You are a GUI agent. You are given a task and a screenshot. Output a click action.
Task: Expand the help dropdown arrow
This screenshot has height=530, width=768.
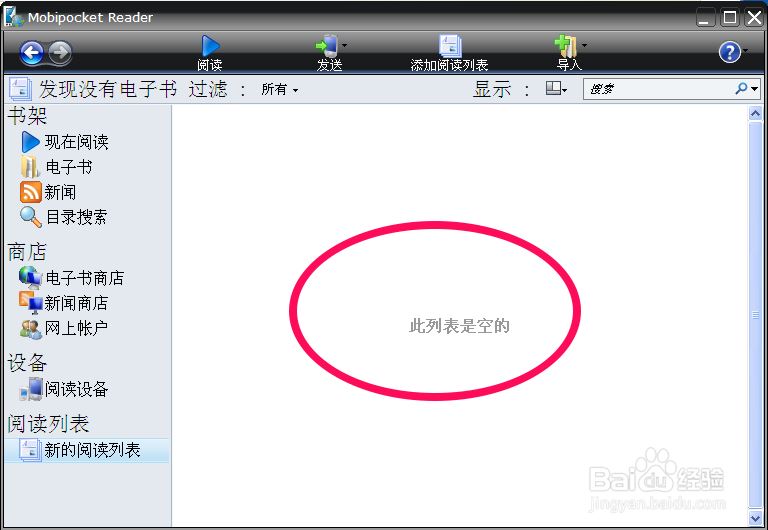click(x=745, y=50)
